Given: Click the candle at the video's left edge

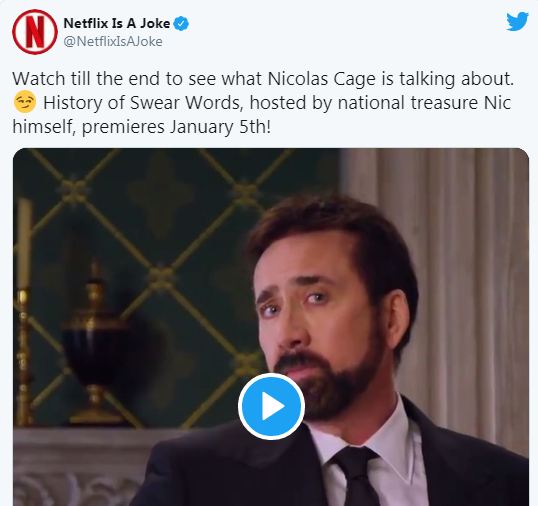Looking at the screenshot, I should click(24, 244).
